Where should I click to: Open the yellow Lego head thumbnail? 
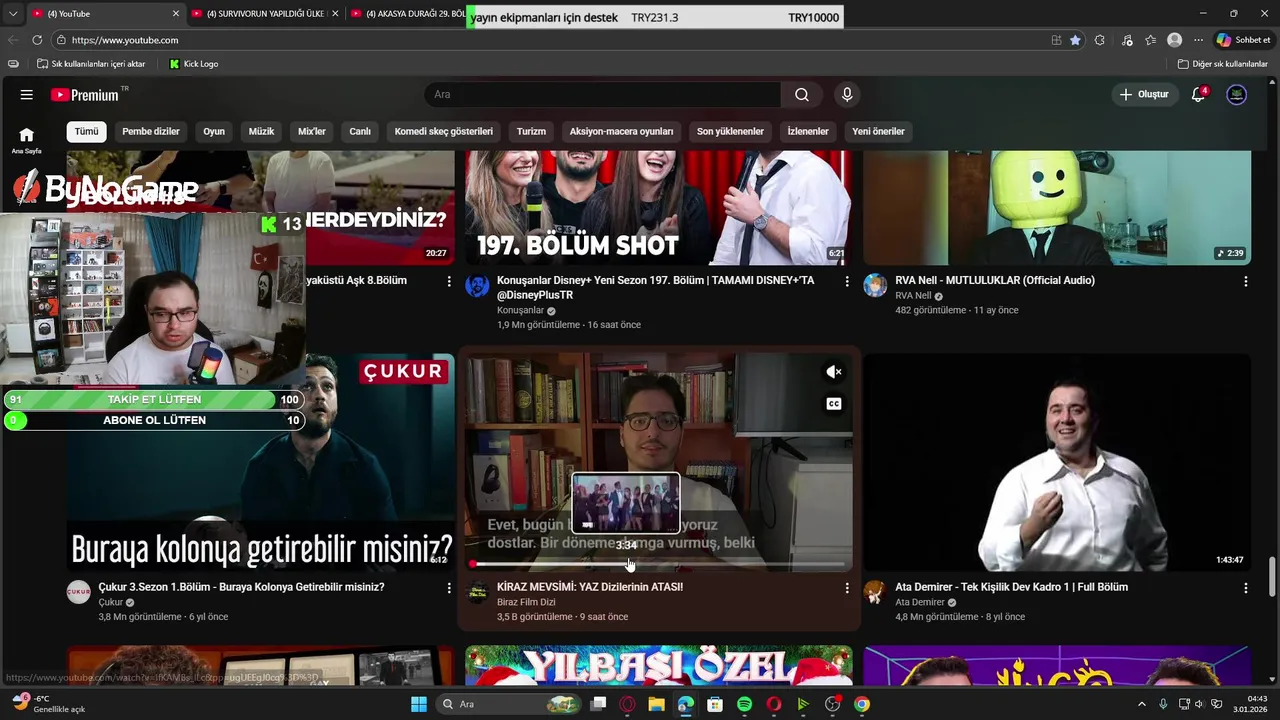click(x=1057, y=208)
